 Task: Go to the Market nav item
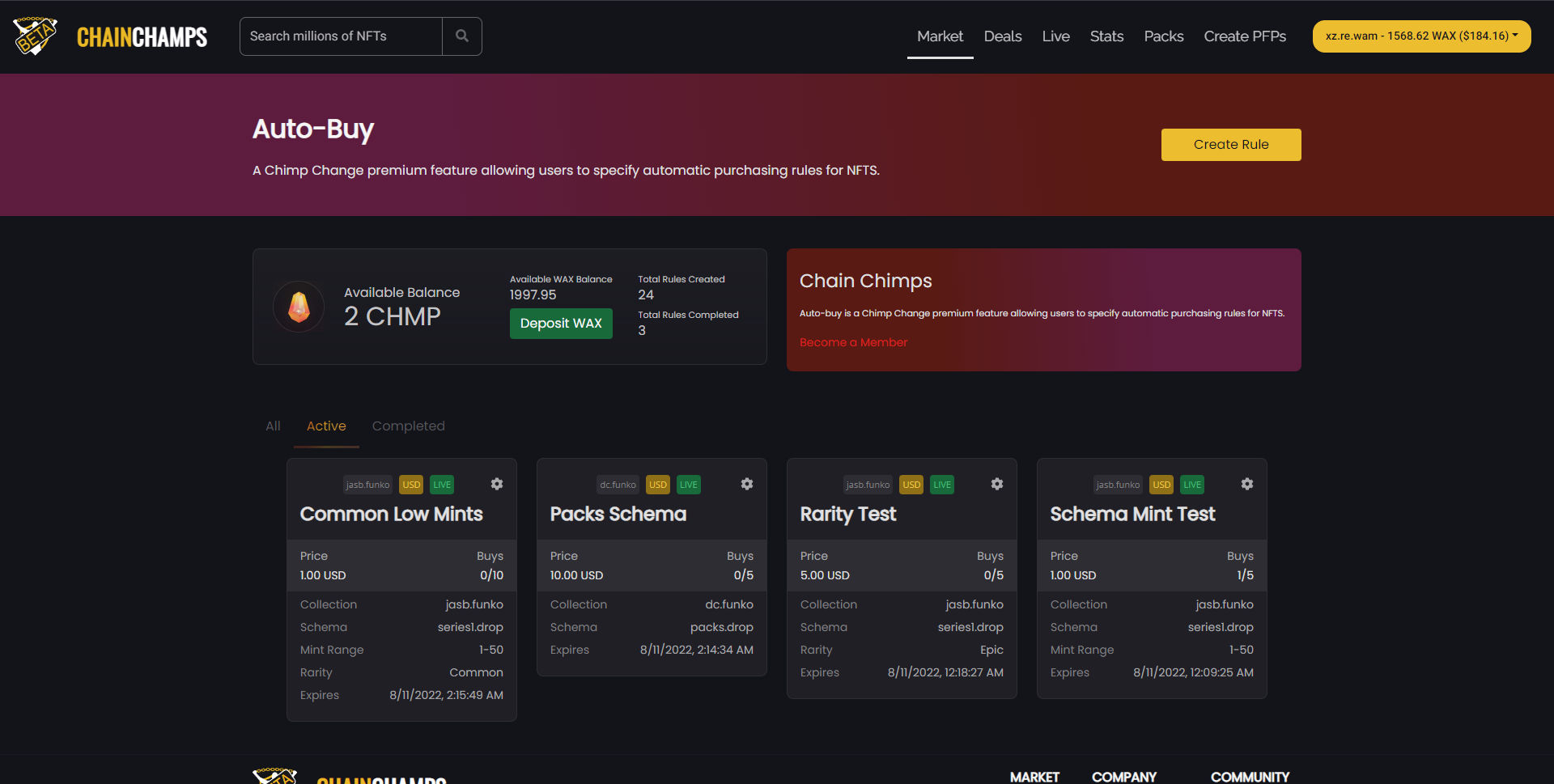tap(940, 36)
